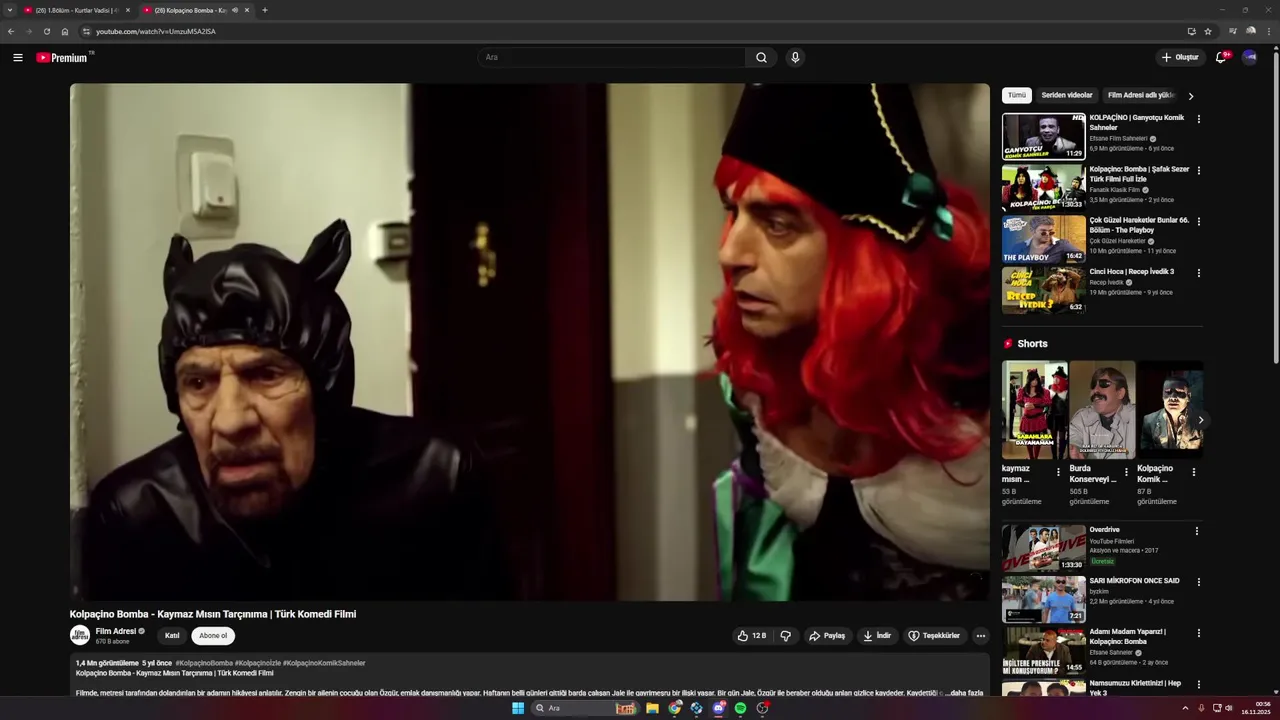
Task: Open Ganyotçu Komik Sahneler thumbnail
Action: pyautogui.click(x=1044, y=136)
